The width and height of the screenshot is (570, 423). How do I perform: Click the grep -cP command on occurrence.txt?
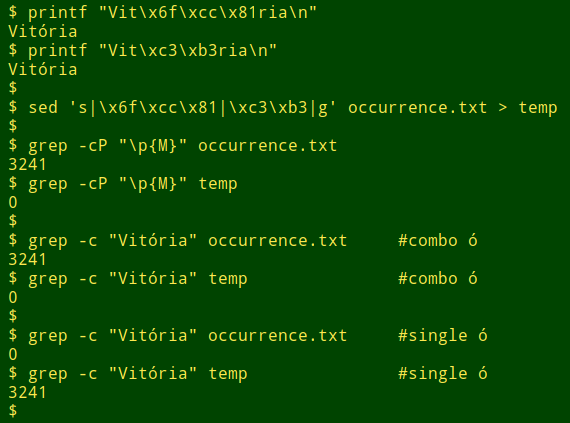173,146
